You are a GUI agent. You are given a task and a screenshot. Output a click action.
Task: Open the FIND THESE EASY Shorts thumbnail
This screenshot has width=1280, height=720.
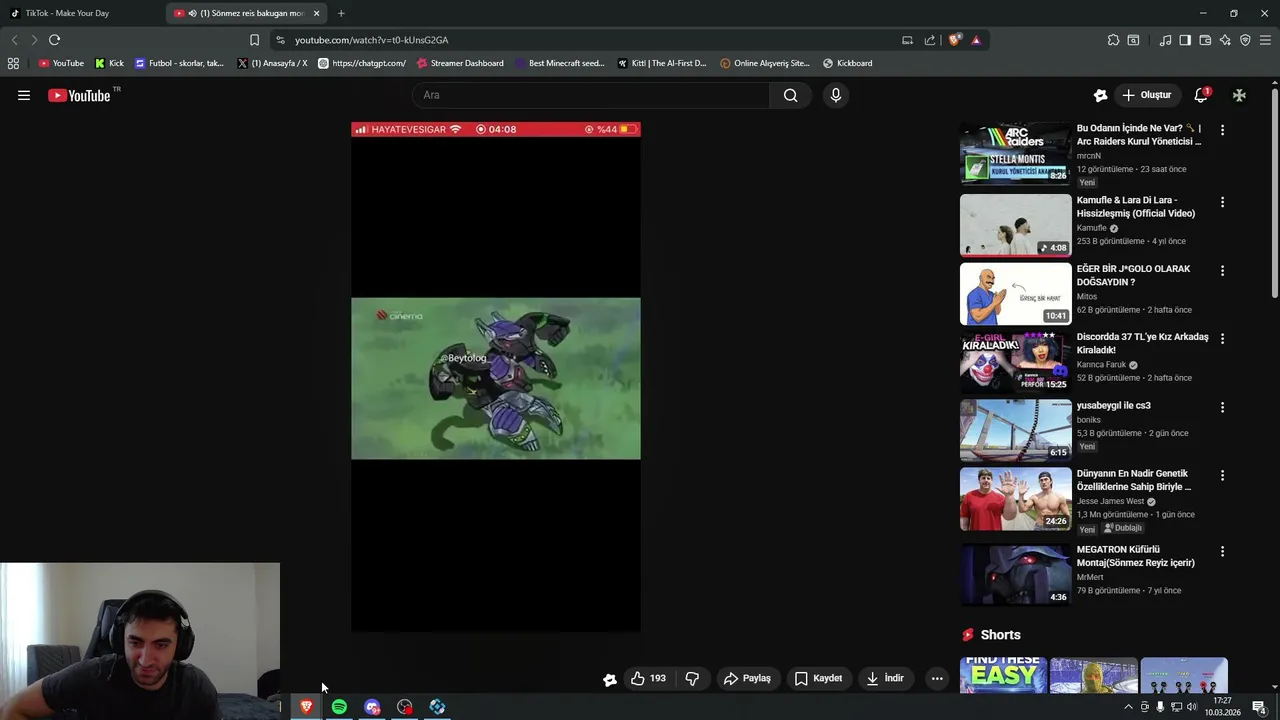pyautogui.click(x=1003, y=675)
